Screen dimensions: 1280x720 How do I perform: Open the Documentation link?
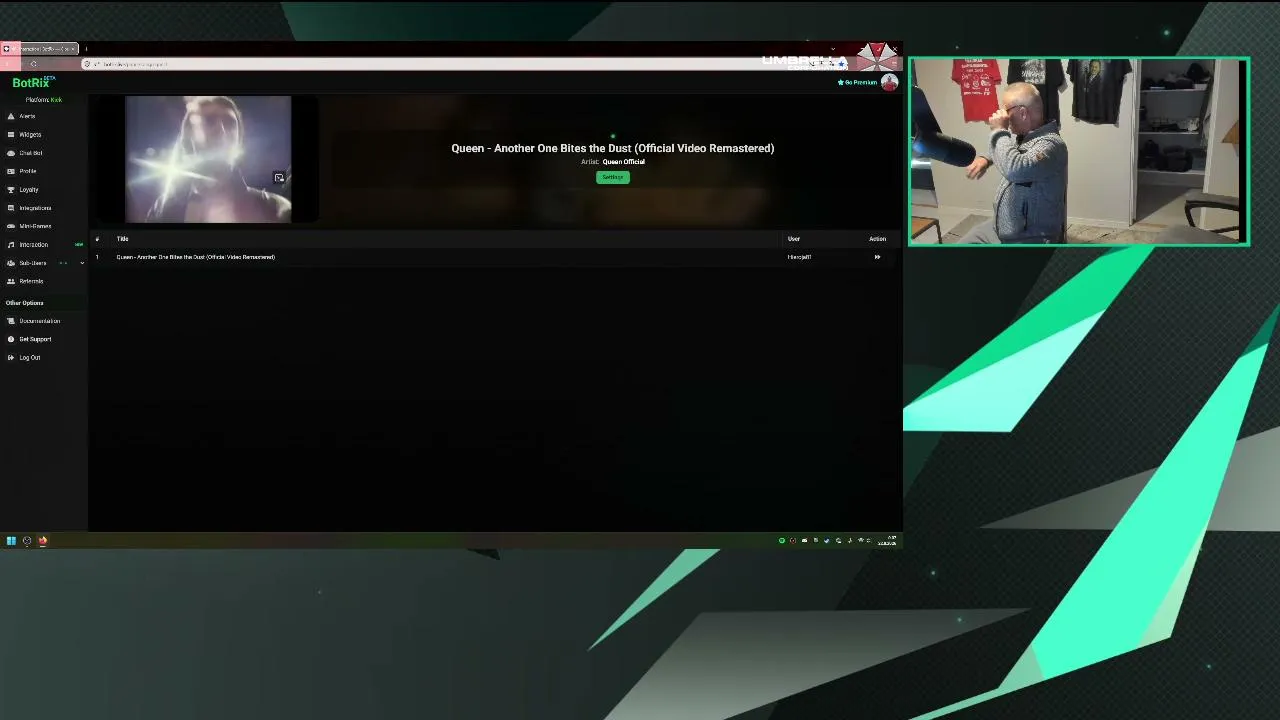pos(40,321)
